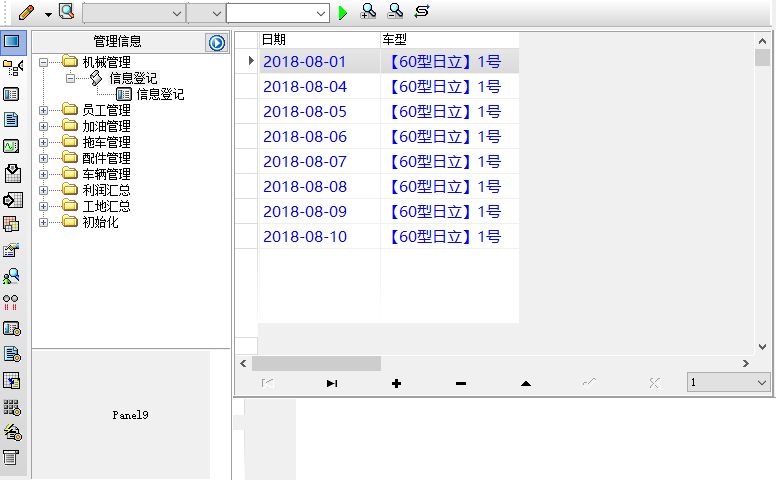Select the form with gear sidebar icon
Image resolution: width=776 pixels, height=480 pixels.
(x=12, y=329)
